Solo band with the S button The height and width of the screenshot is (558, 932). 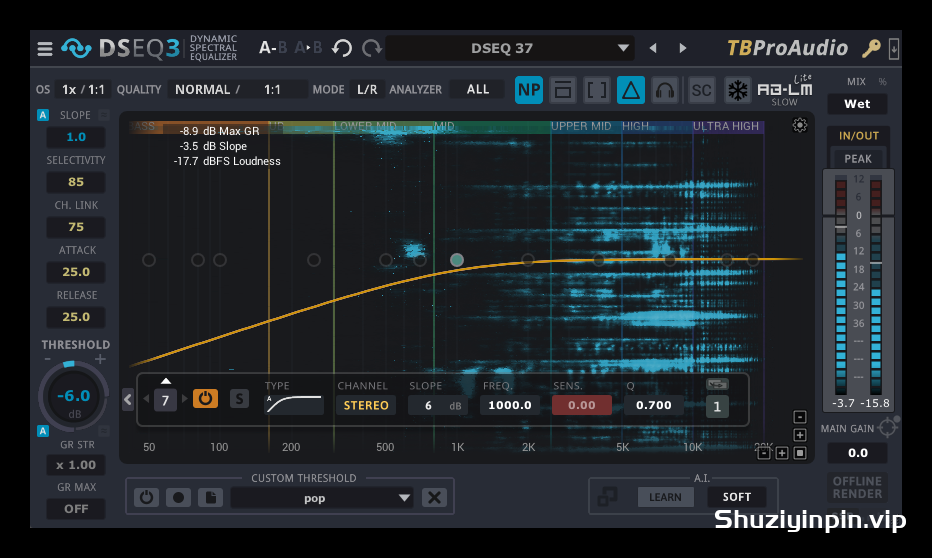click(x=239, y=398)
